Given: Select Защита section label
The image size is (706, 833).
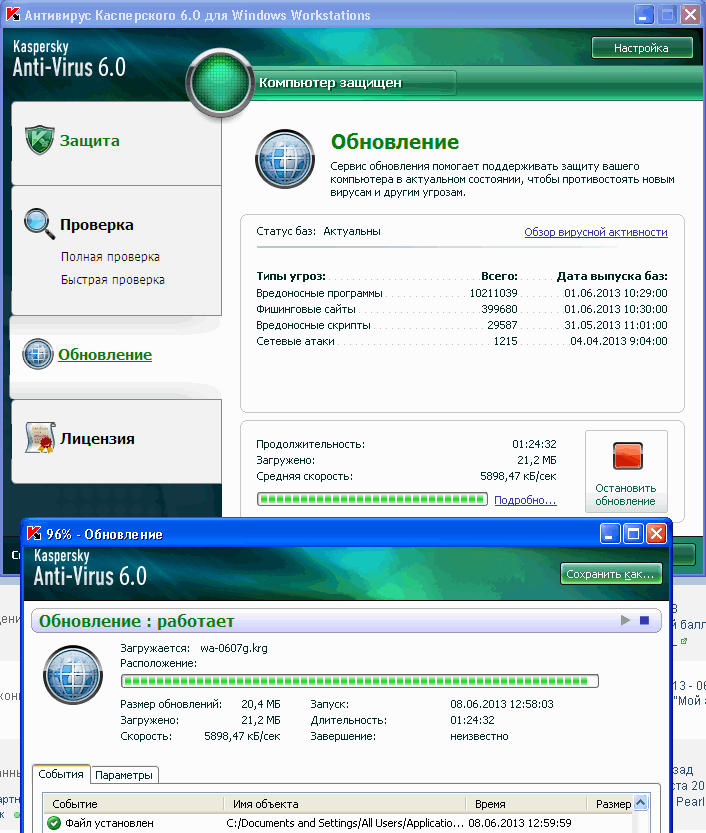Looking at the screenshot, I should [x=89, y=141].
